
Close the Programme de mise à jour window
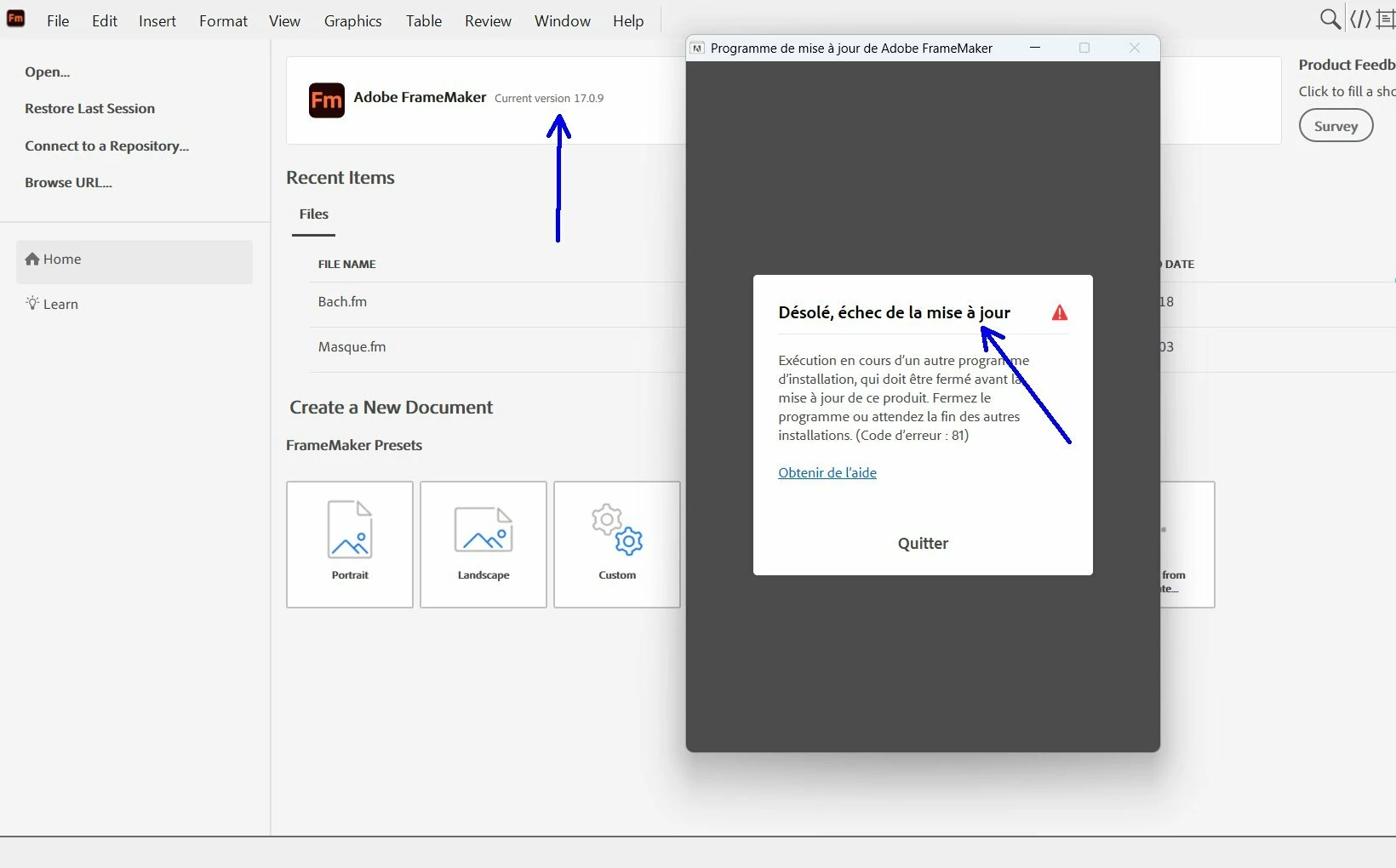1134,48
